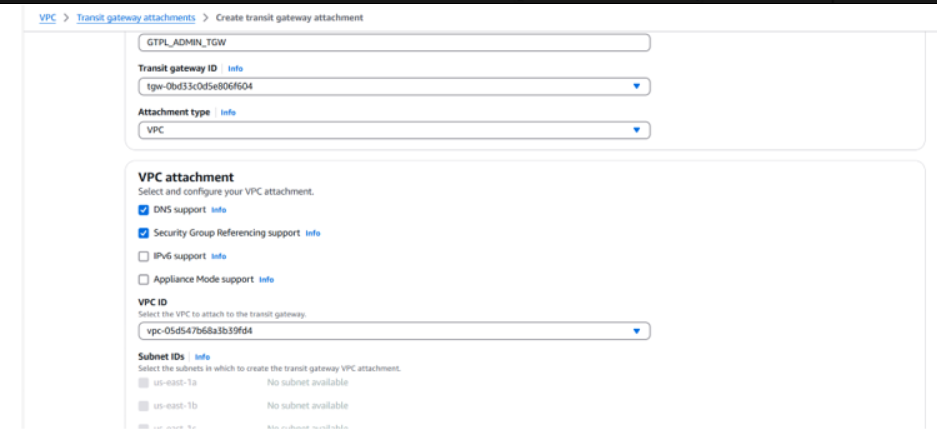Click Info next to Subnet IDs

[202, 357]
